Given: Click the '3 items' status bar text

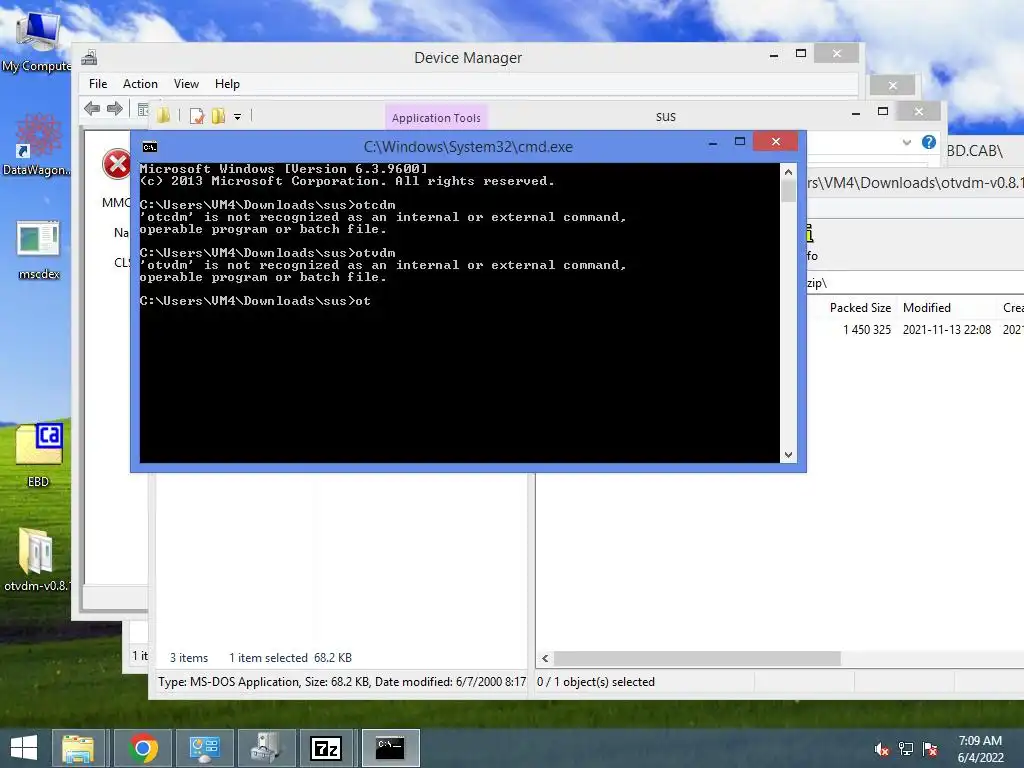Looking at the screenshot, I should [x=189, y=658].
